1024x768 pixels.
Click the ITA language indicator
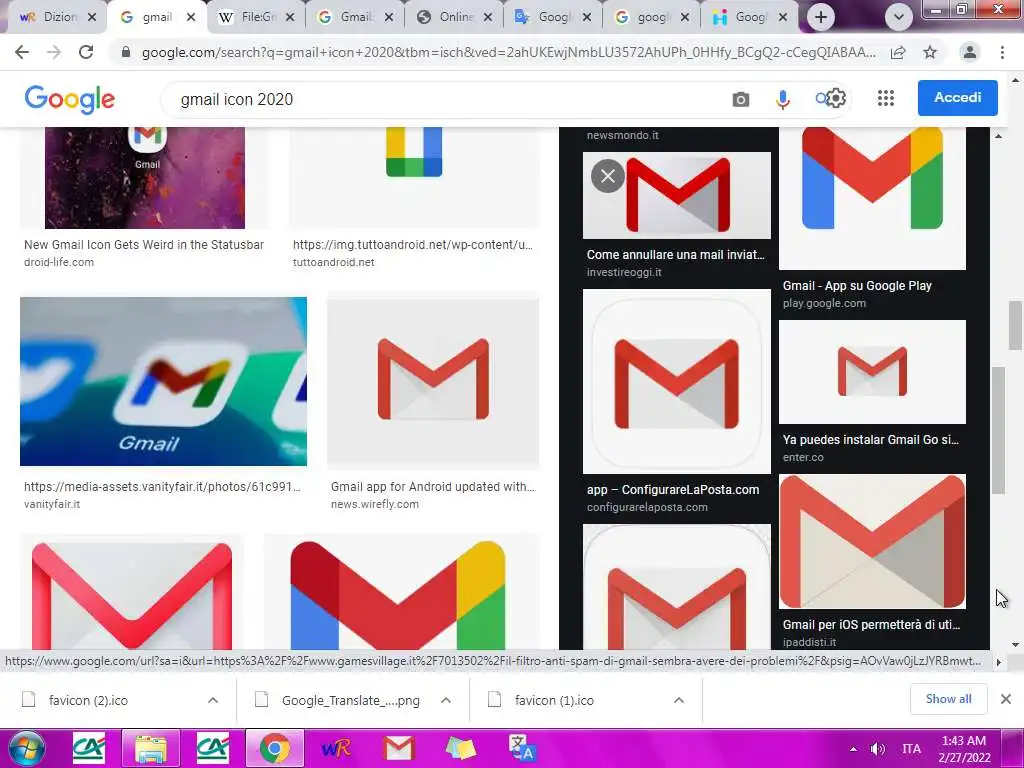click(911, 749)
